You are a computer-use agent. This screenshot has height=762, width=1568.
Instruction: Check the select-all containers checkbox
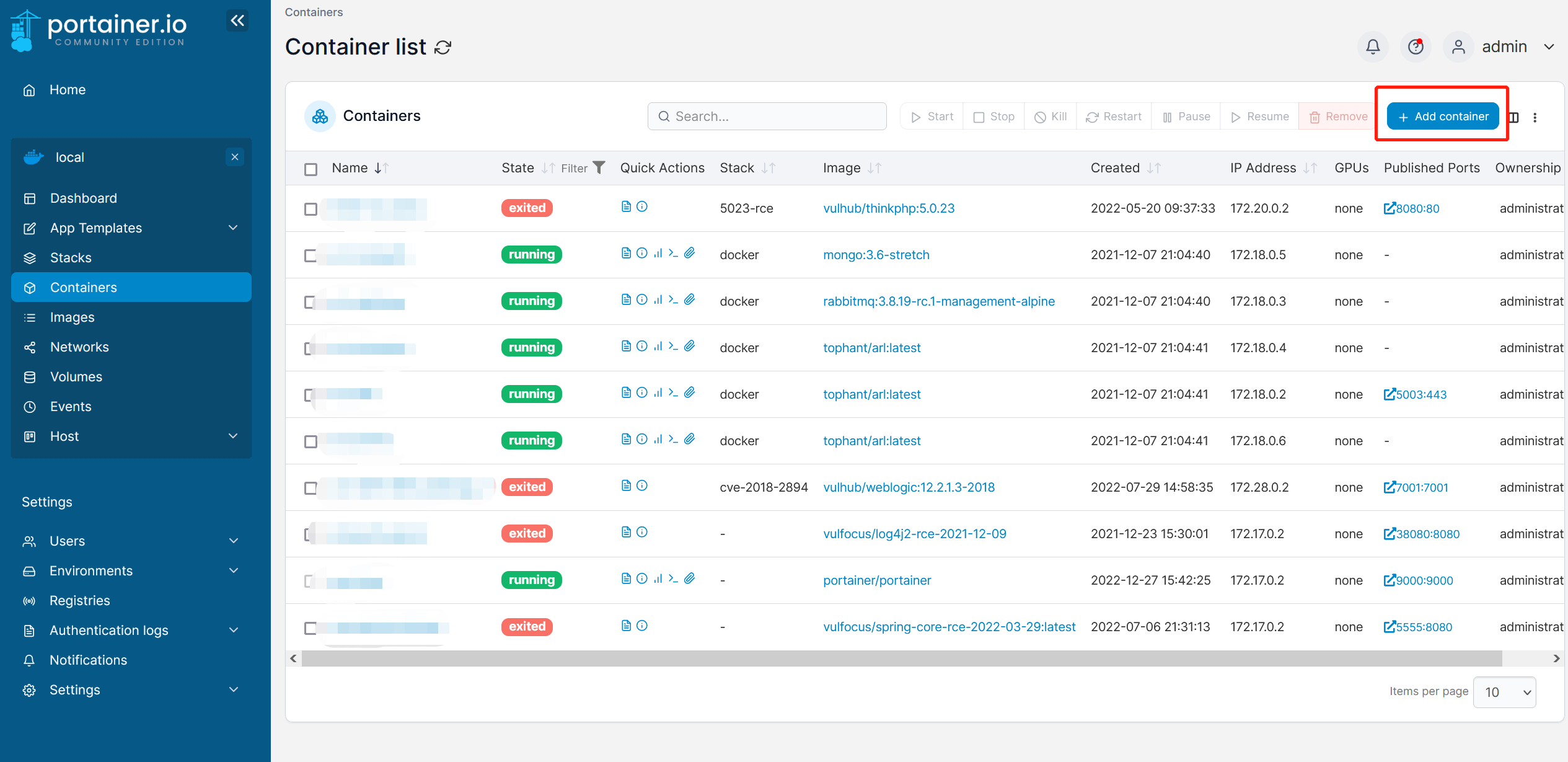[311, 169]
